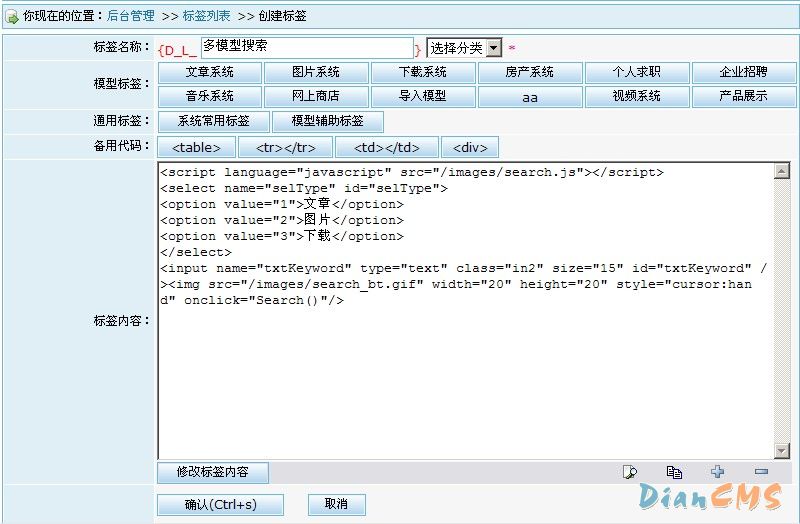Cancel with the 取消 button
The width and height of the screenshot is (800, 524).
tap(337, 505)
